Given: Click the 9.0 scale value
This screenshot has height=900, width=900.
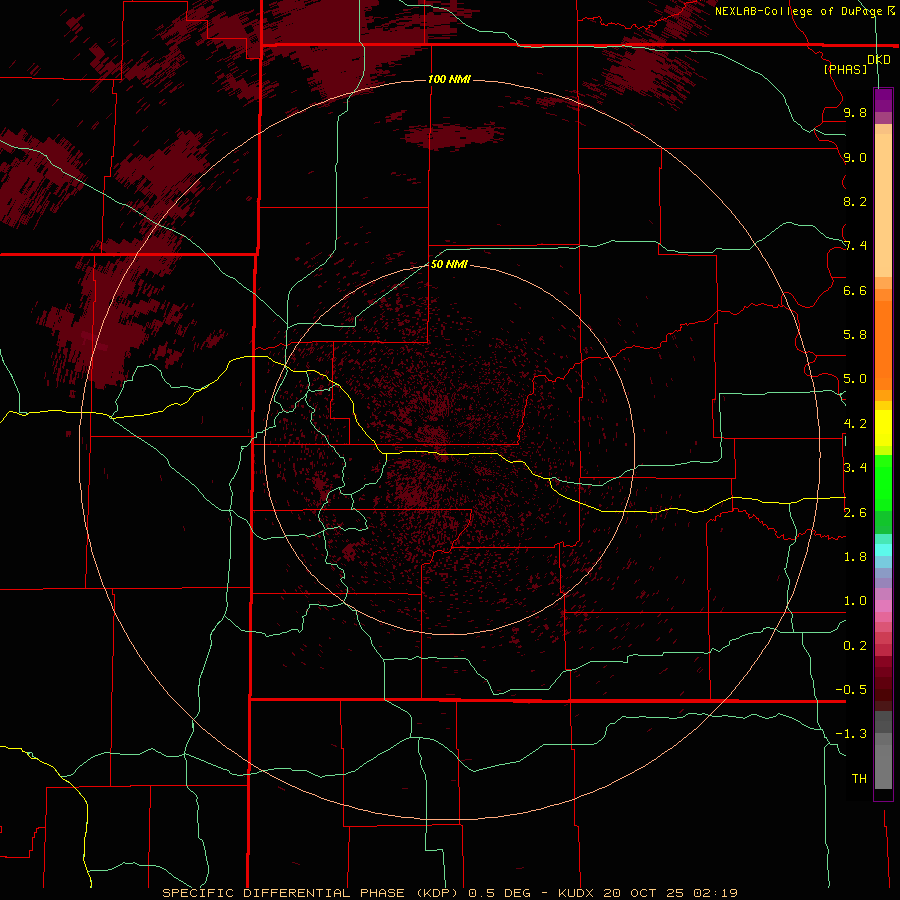Looking at the screenshot, I should [855, 157].
